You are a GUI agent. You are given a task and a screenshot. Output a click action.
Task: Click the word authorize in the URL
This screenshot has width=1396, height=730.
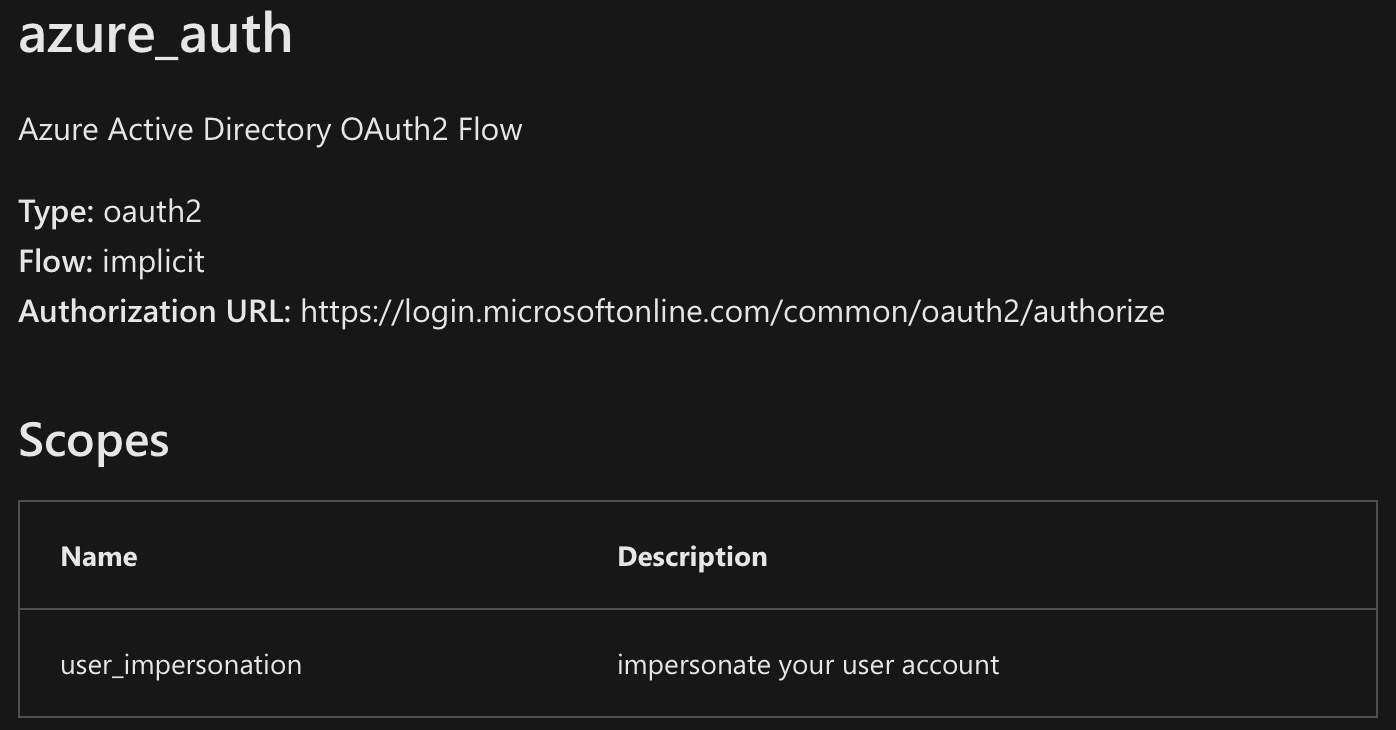coord(1099,312)
